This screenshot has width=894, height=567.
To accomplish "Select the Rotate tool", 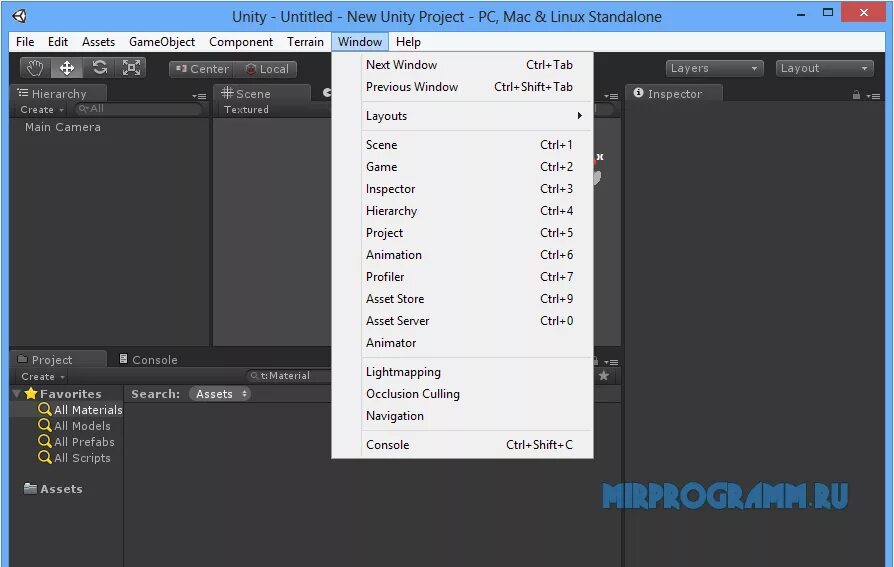I will (x=99, y=68).
